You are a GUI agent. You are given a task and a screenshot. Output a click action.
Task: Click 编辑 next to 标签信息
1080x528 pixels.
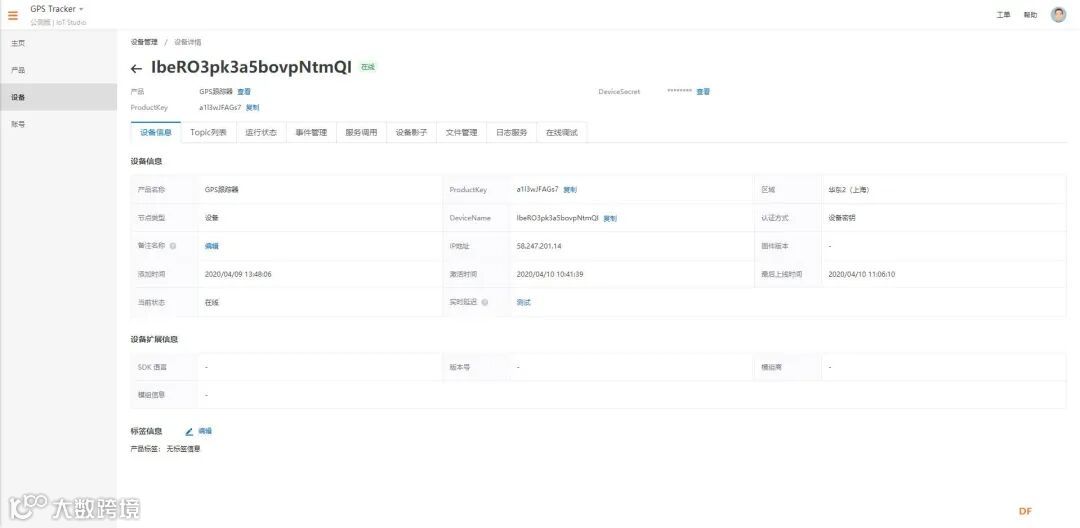[205, 431]
